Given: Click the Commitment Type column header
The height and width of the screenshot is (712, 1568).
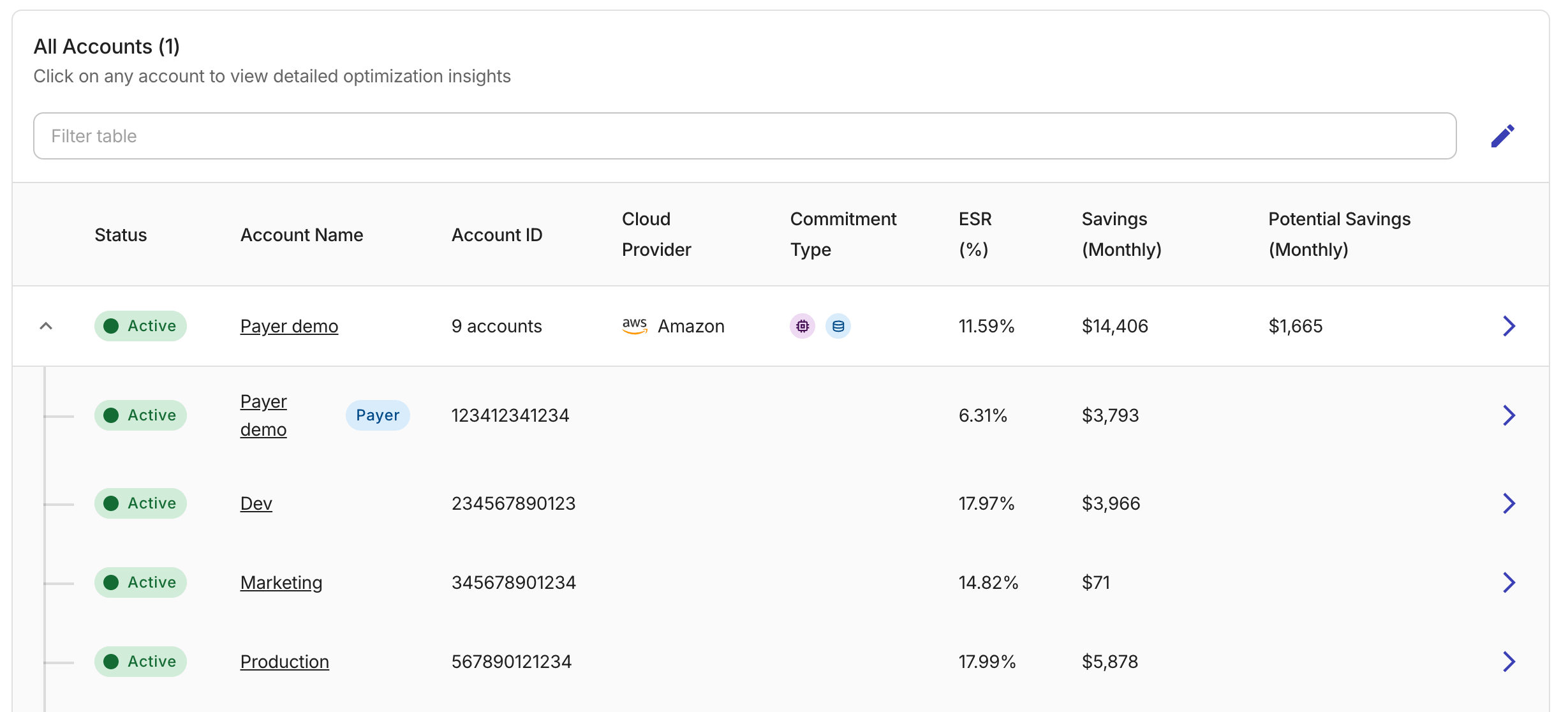Looking at the screenshot, I should point(843,234).
